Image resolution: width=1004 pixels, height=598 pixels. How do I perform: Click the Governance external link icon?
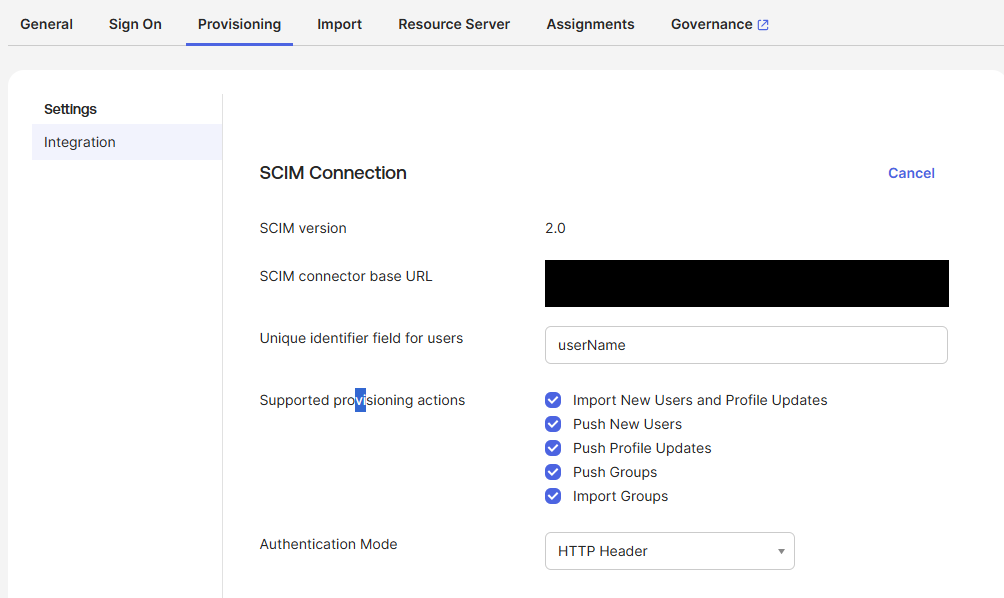[x=763, y=25]
